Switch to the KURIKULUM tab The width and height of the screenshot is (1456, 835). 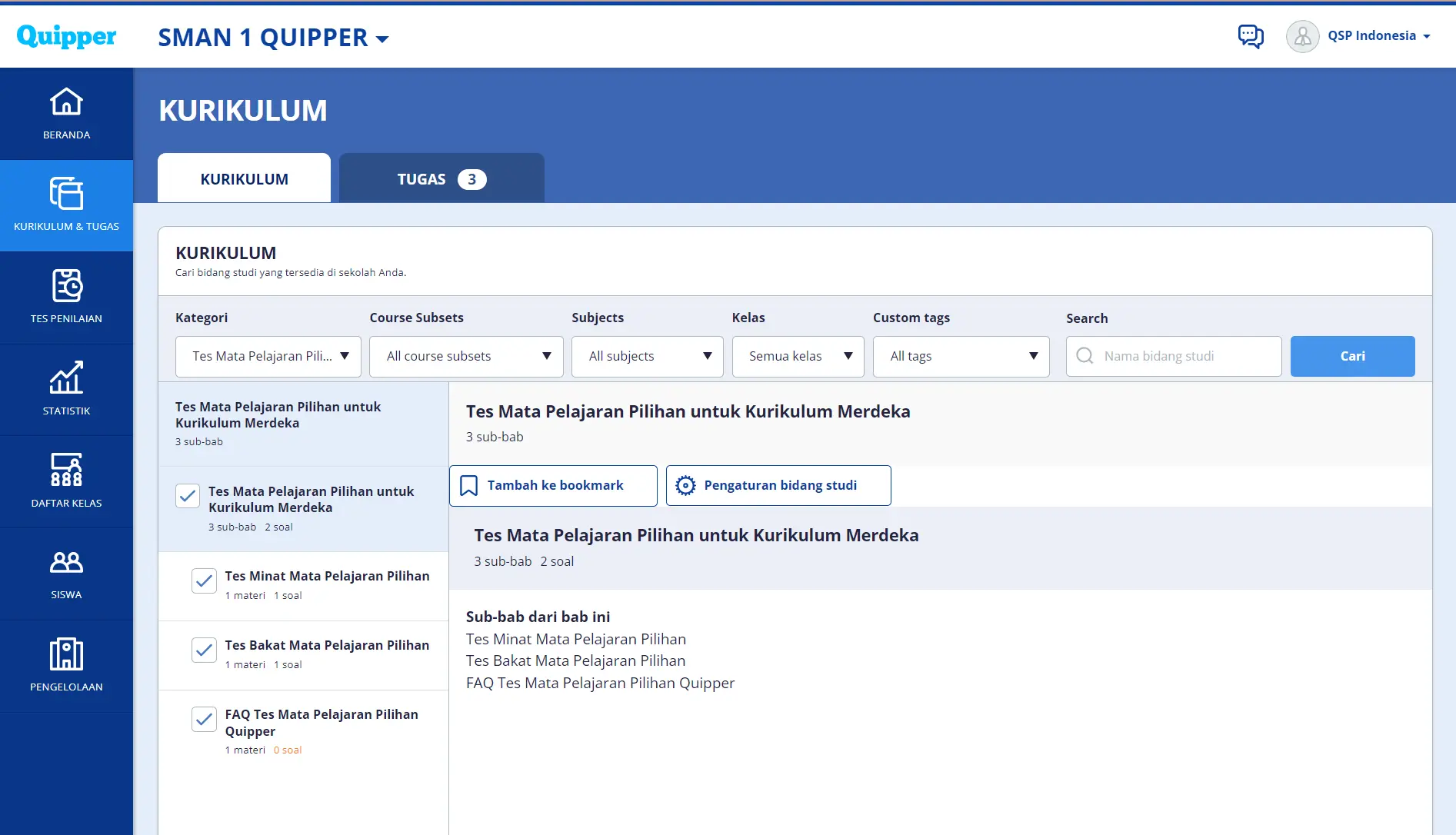pyautogui.click(x=244, y=178)
